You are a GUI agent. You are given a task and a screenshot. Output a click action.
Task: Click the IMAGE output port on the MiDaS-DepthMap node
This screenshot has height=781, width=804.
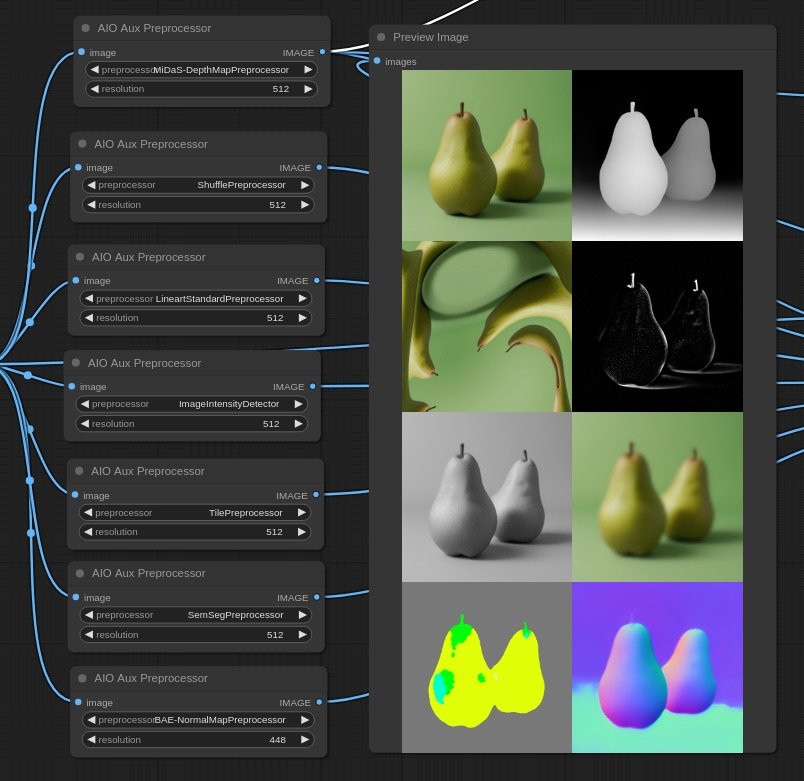tap(319, 53)
